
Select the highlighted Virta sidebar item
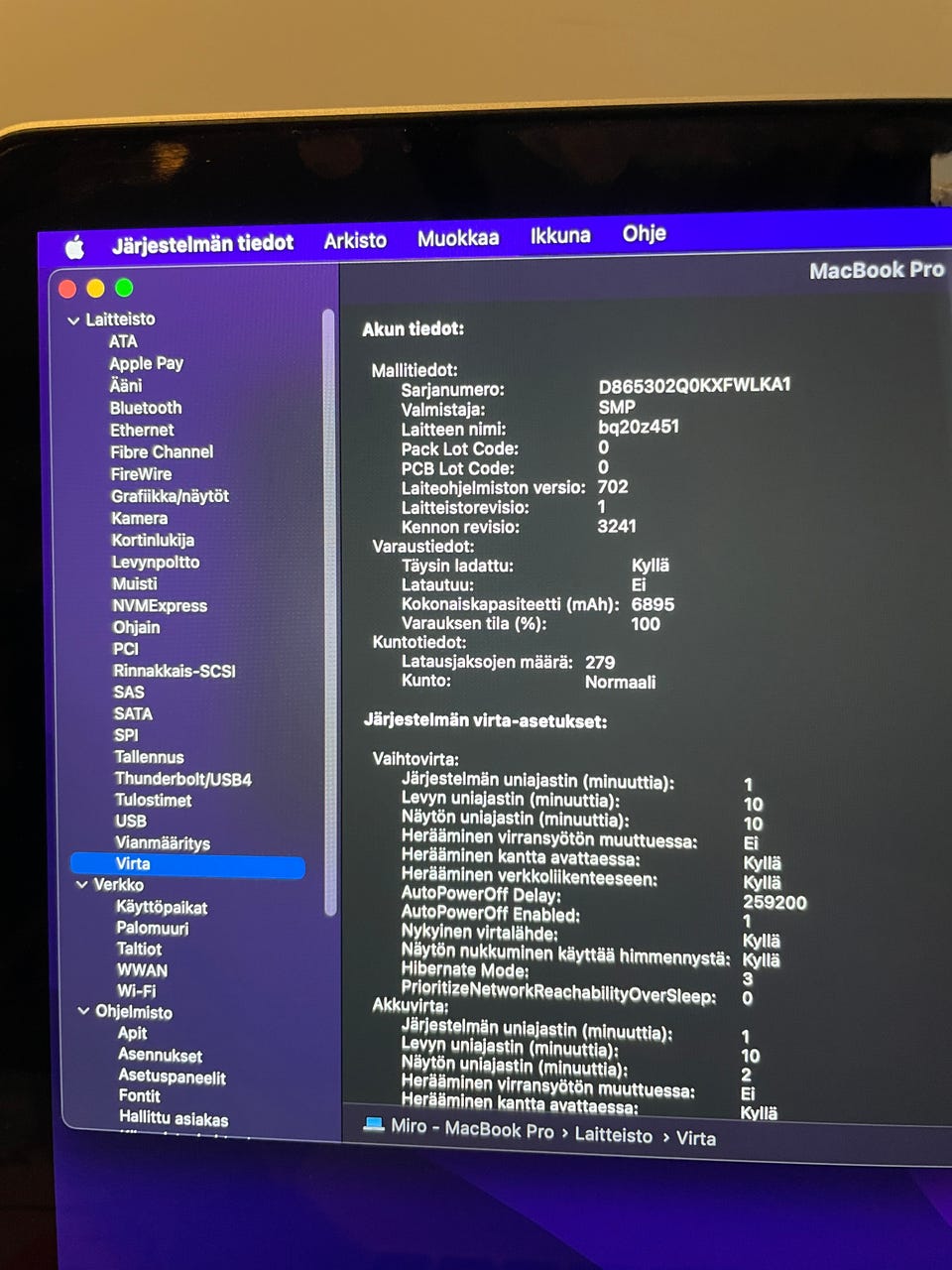coord(187,865)
